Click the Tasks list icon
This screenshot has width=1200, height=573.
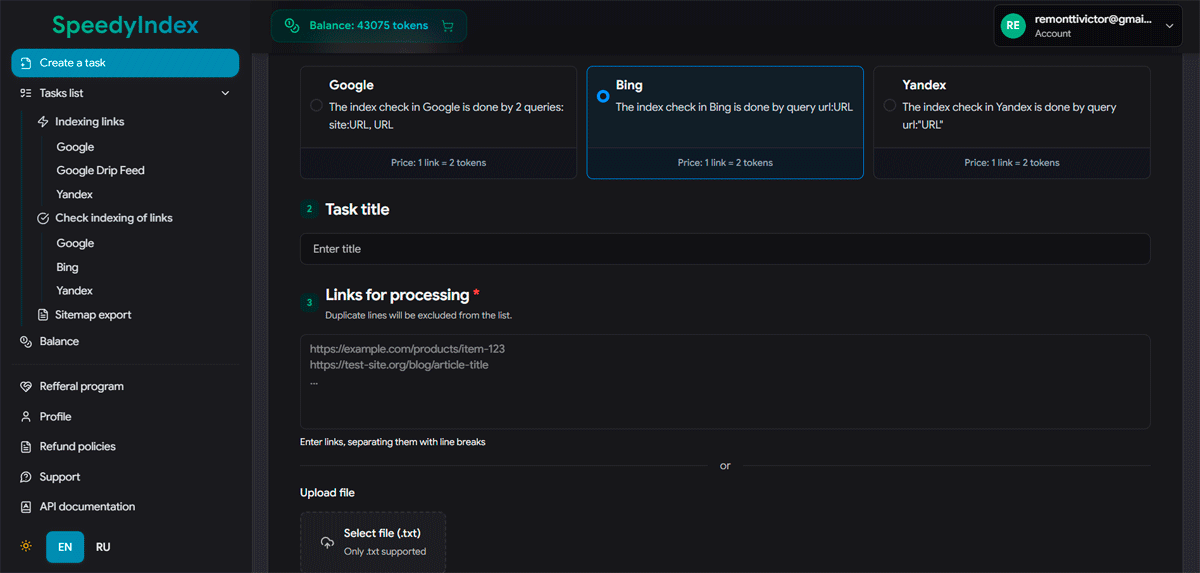point(26,93)
